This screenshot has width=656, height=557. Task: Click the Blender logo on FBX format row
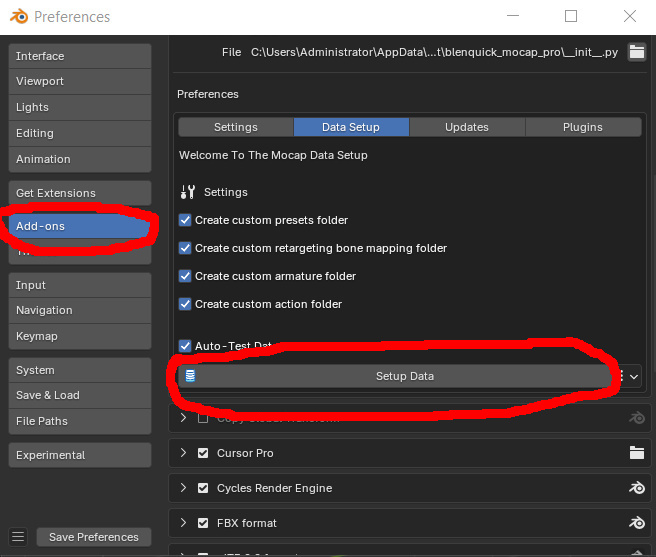(x=637, y=523)
